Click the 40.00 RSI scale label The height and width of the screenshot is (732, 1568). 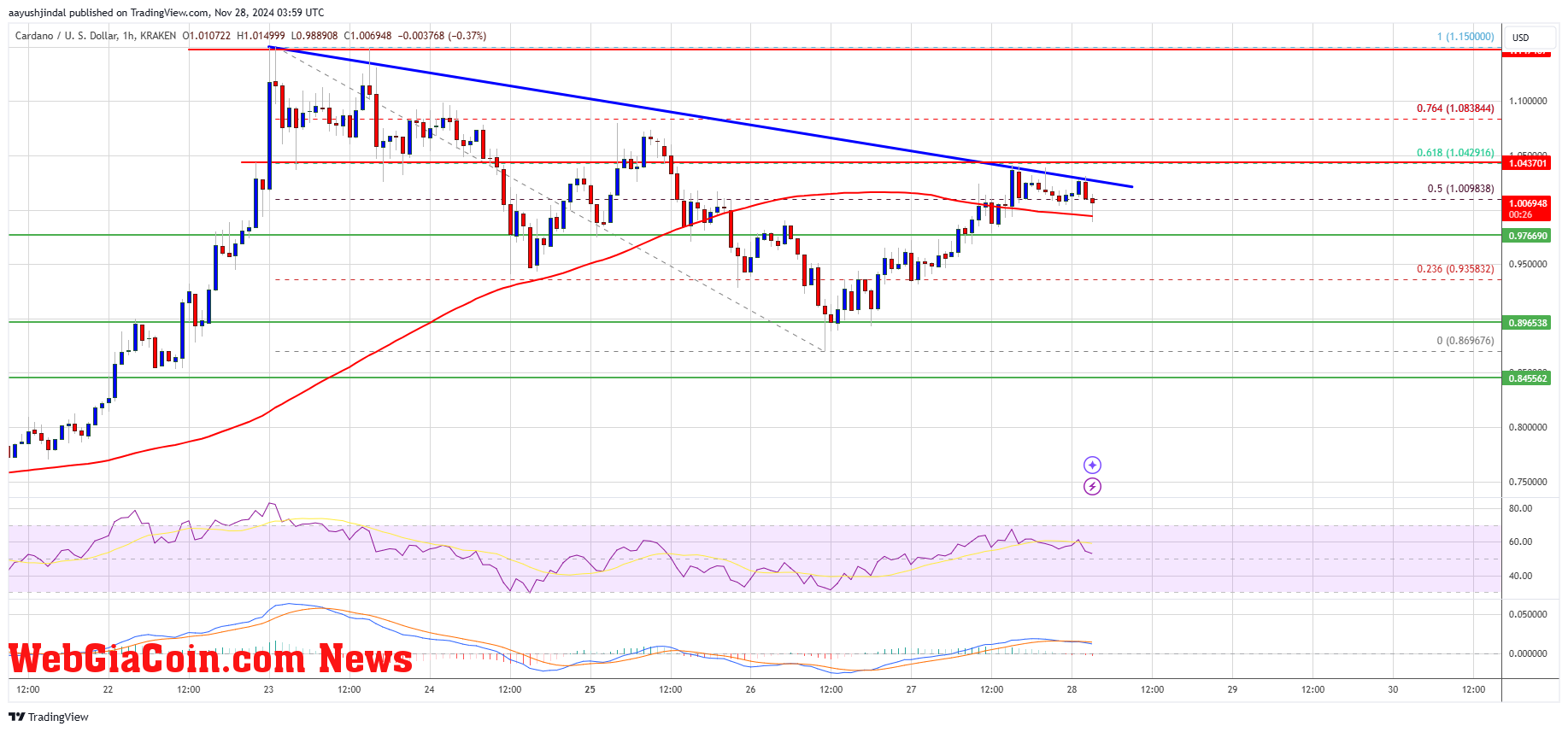tap(1520, 576)
